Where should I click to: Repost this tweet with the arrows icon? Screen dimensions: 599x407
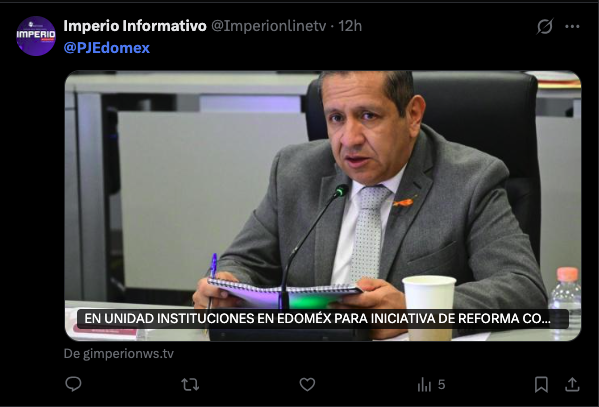(x=190, y=384)
